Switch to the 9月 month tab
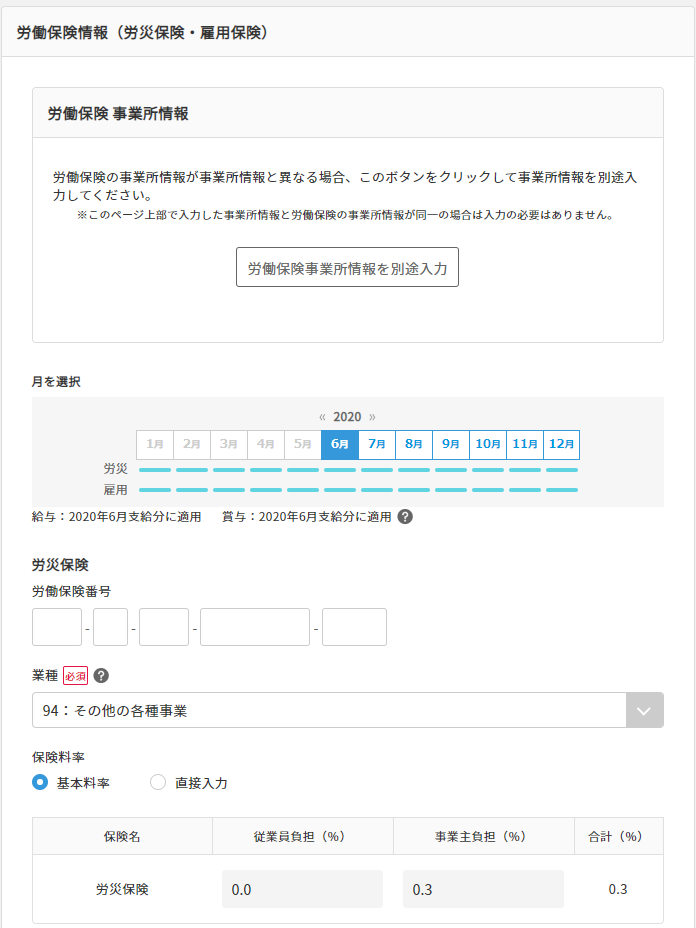Screen dimensions: 696x928 tap(451, 444)
